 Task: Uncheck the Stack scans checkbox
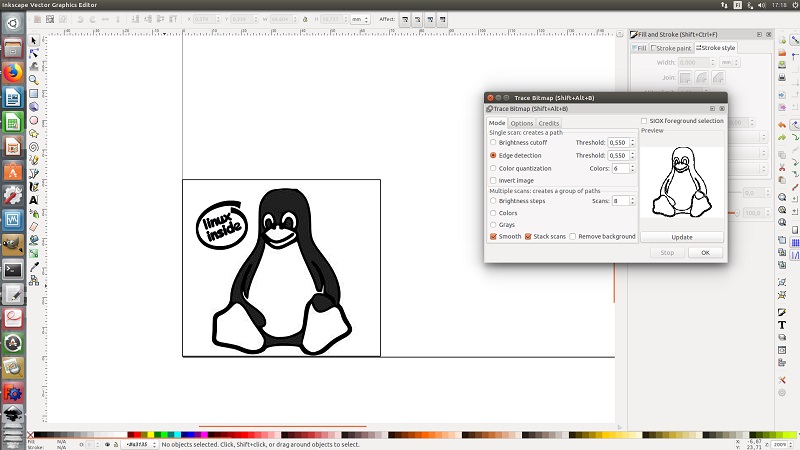pyautogui.click(x=528, y=236)
